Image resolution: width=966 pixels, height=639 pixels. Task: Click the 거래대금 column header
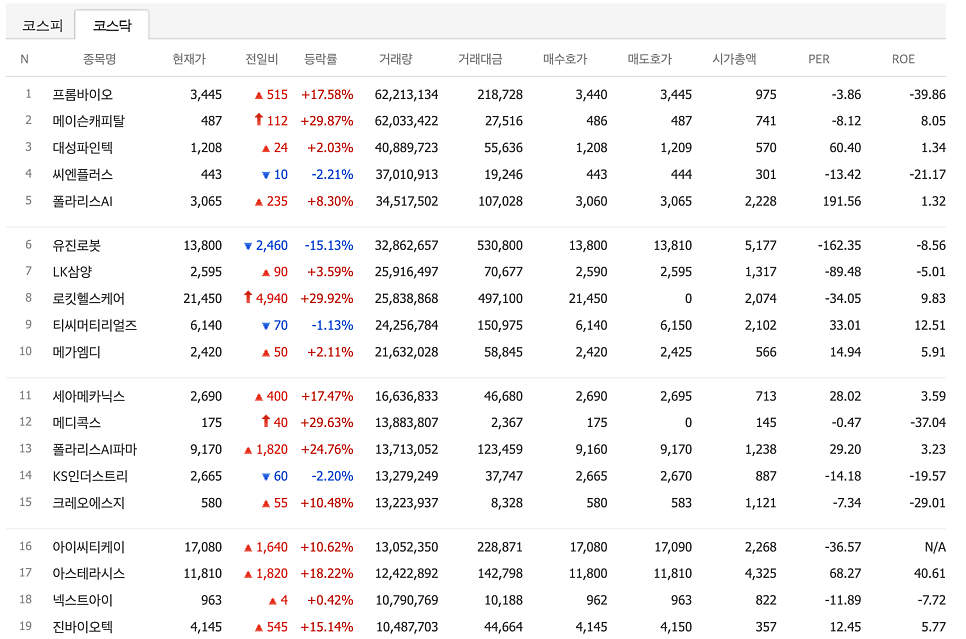coord(480,59)
